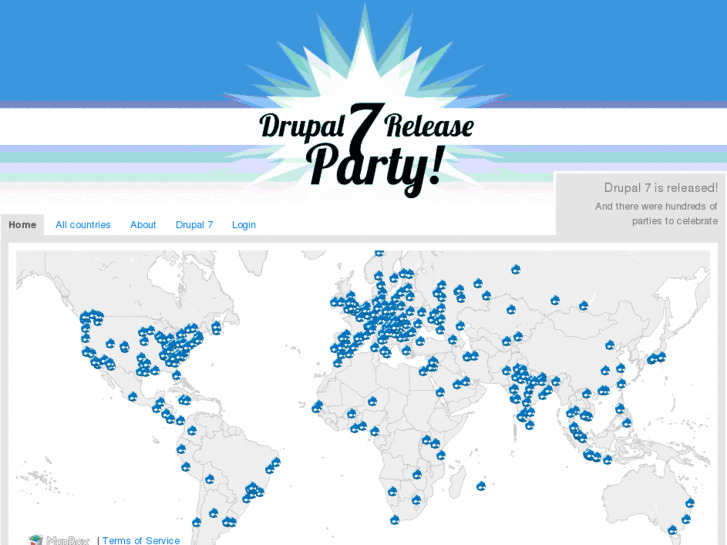
Task: Go to All countries page
Action: tap(83, 225)
